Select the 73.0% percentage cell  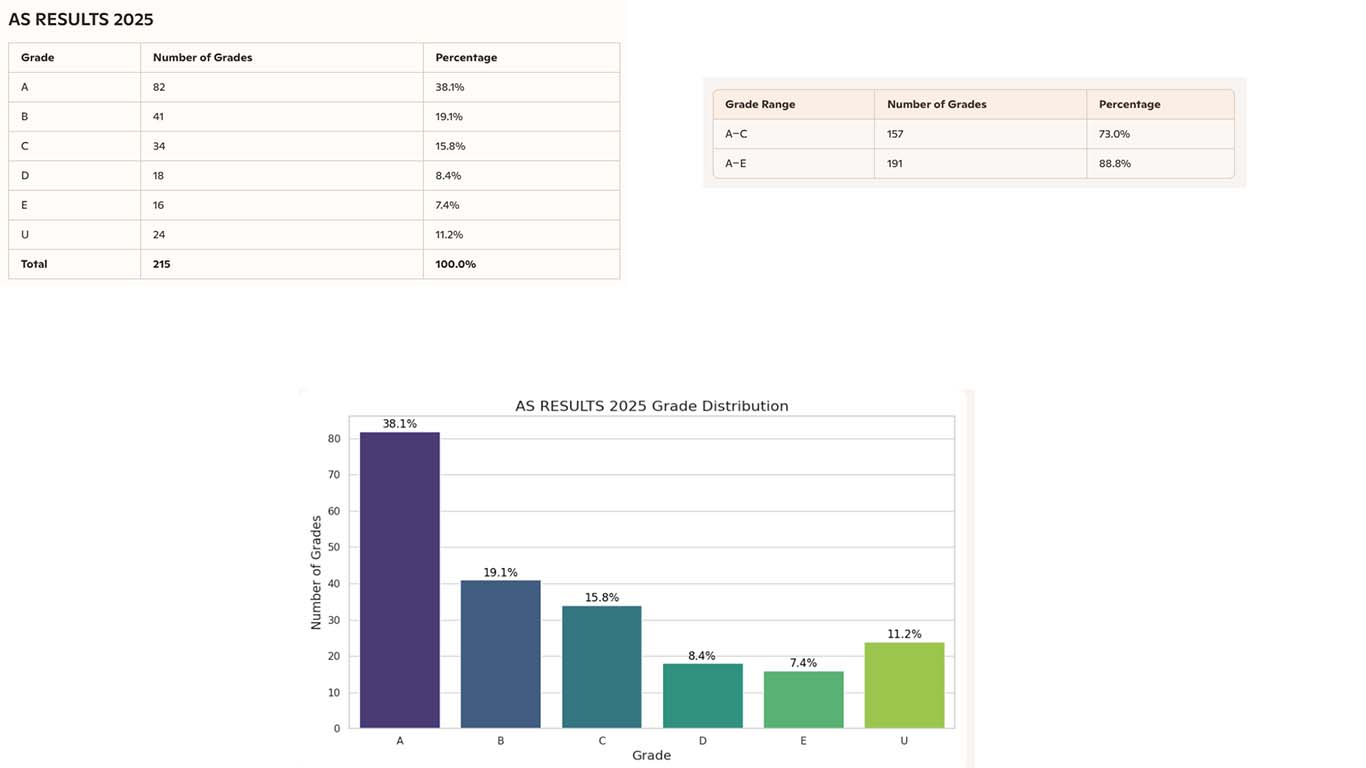[1114, 134]
